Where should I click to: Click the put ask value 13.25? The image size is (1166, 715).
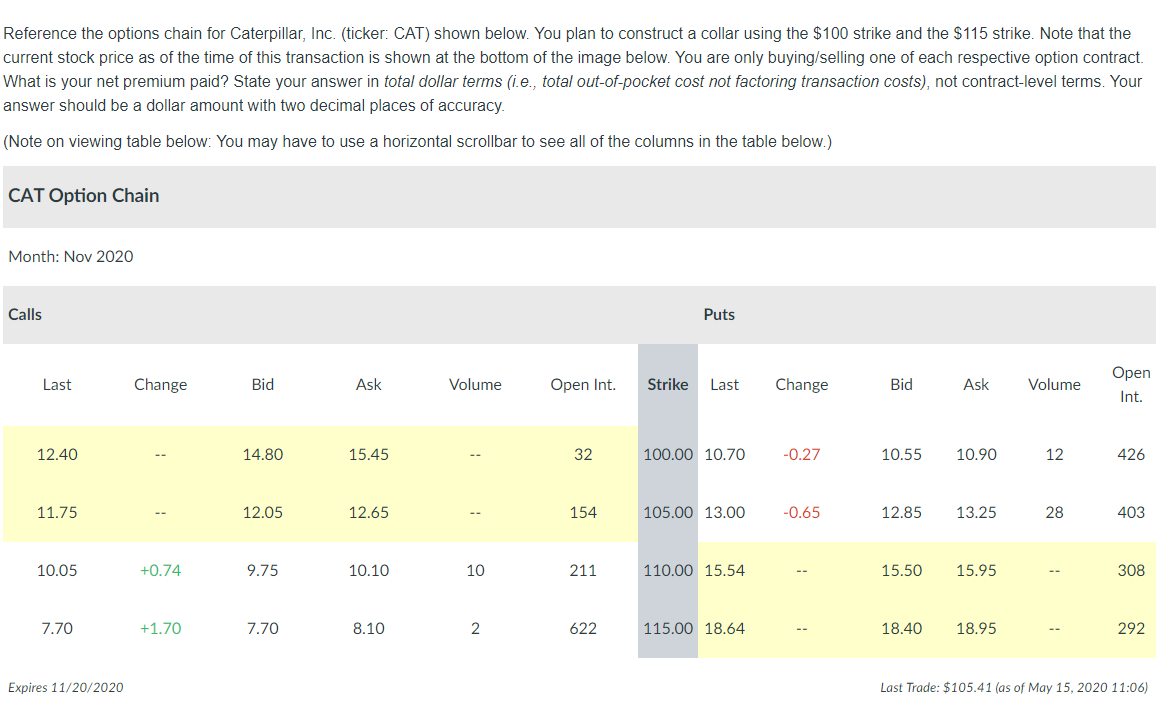tap(976, 512)
